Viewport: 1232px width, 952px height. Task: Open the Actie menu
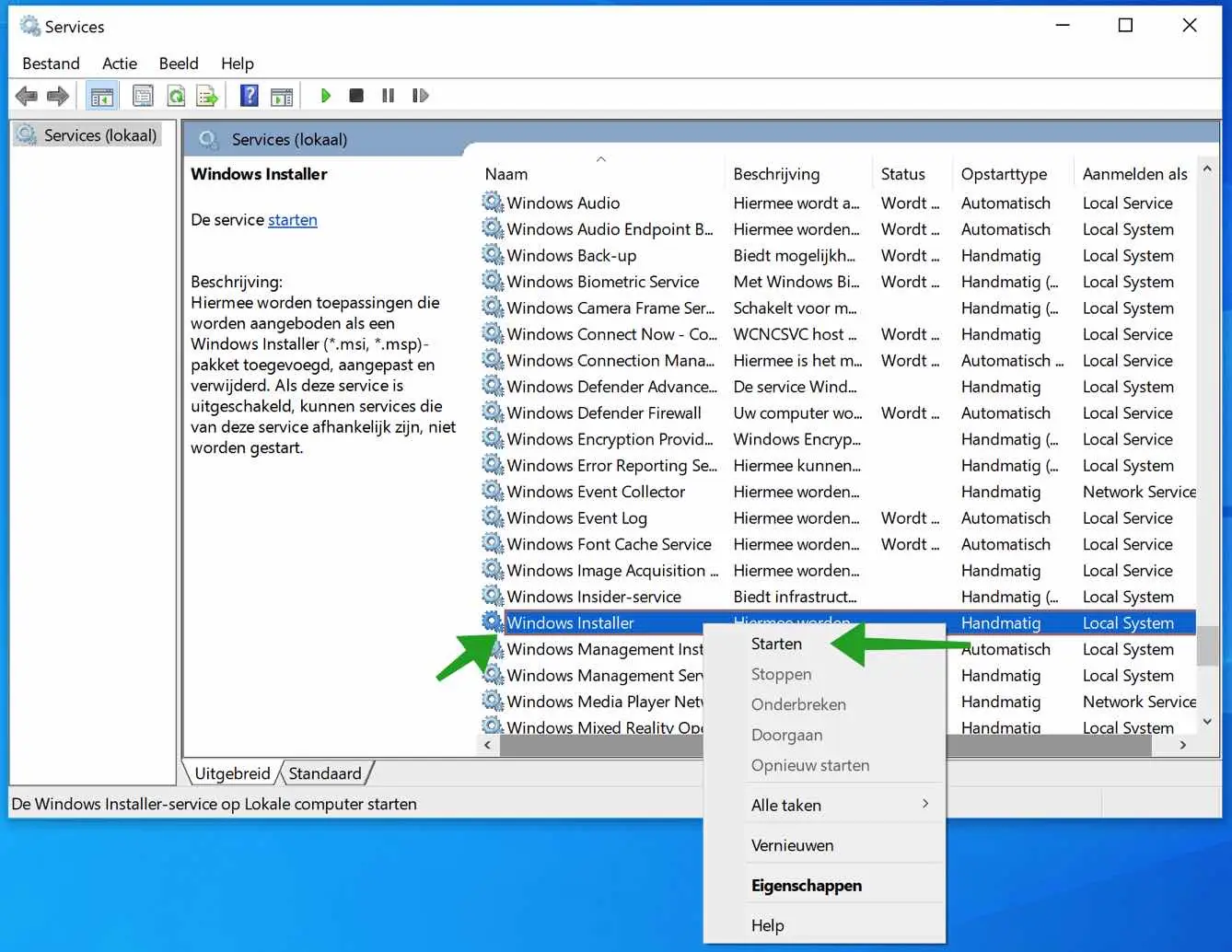(120, 64)
